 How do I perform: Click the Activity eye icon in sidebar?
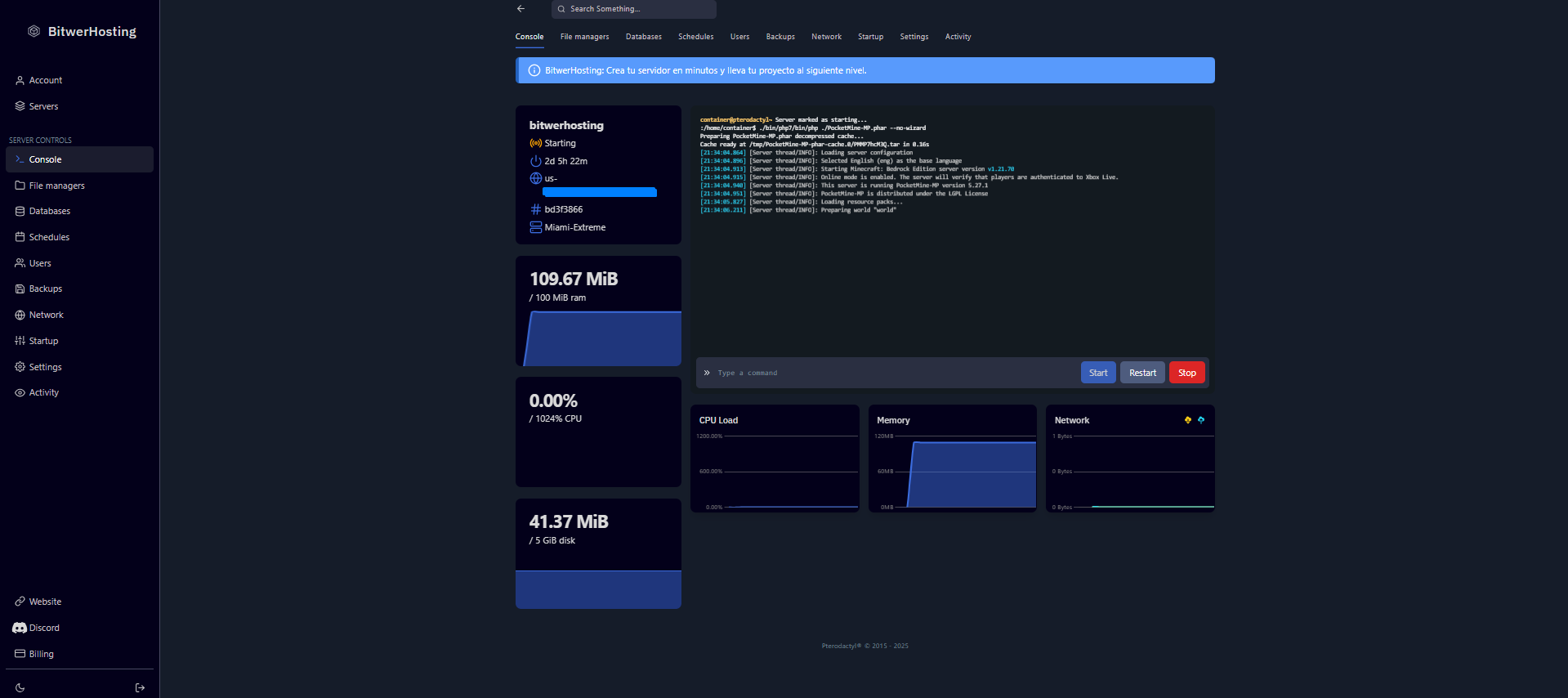20,392
